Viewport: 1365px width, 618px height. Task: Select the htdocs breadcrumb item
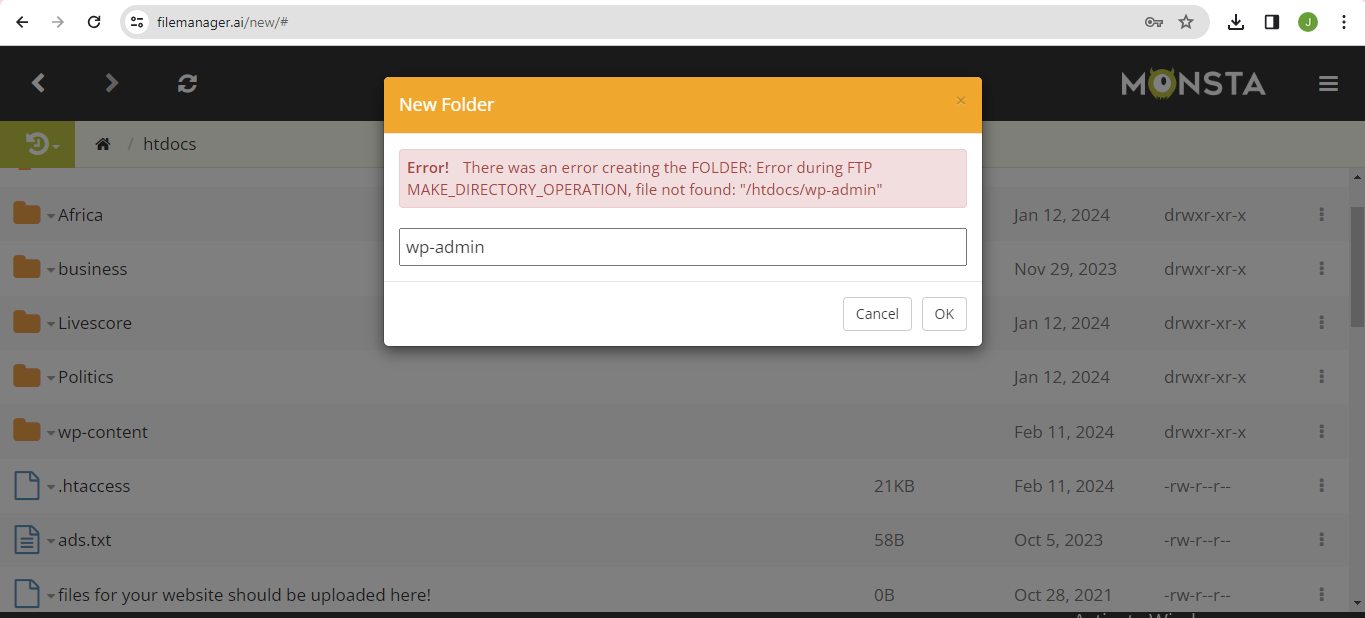pyautogui.click(x=169, y=144)
